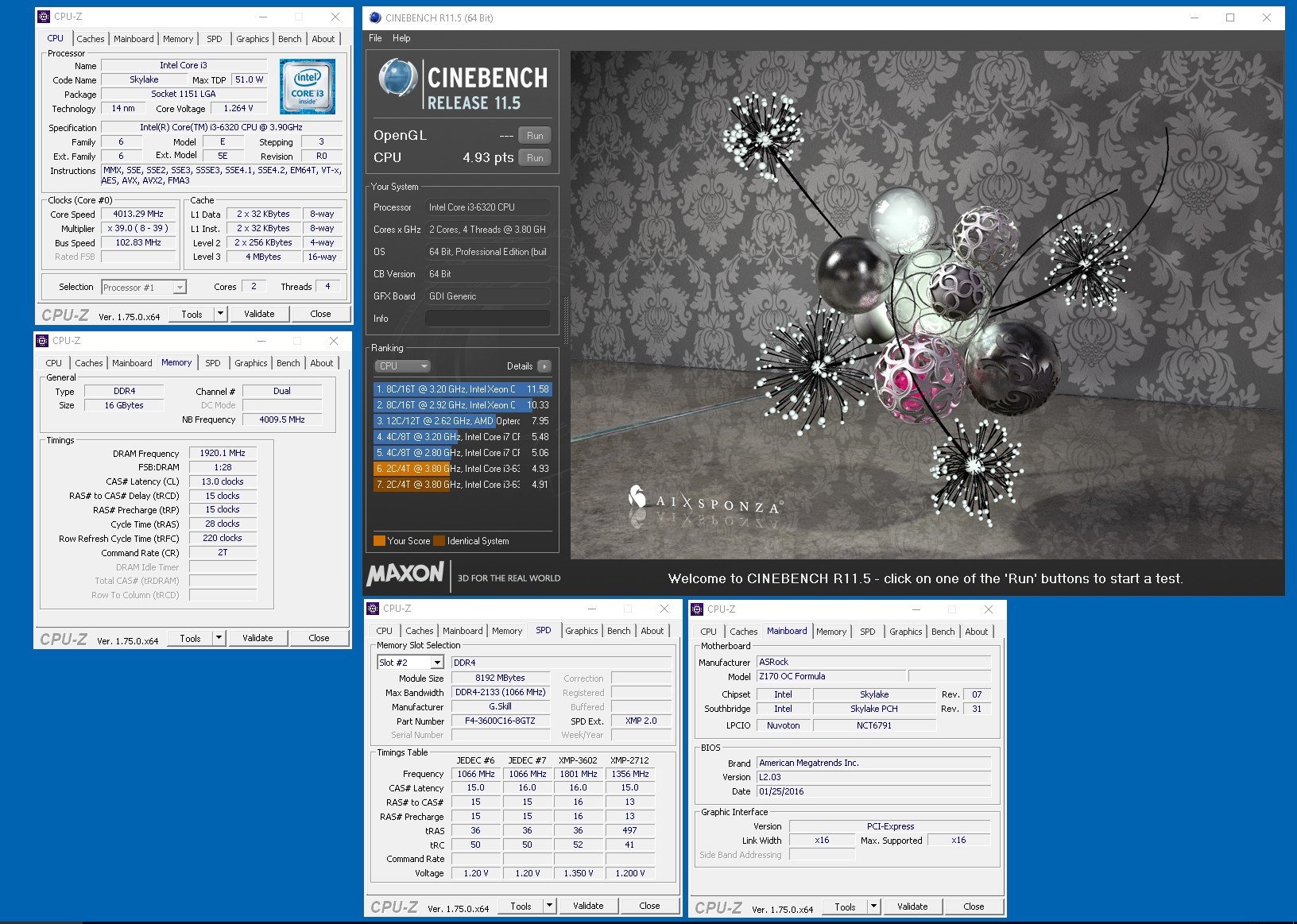The width and height of the screenshot is (1297, 924).
Task: Switch to SPD tab in the Memory window
Action: [213, 363]
